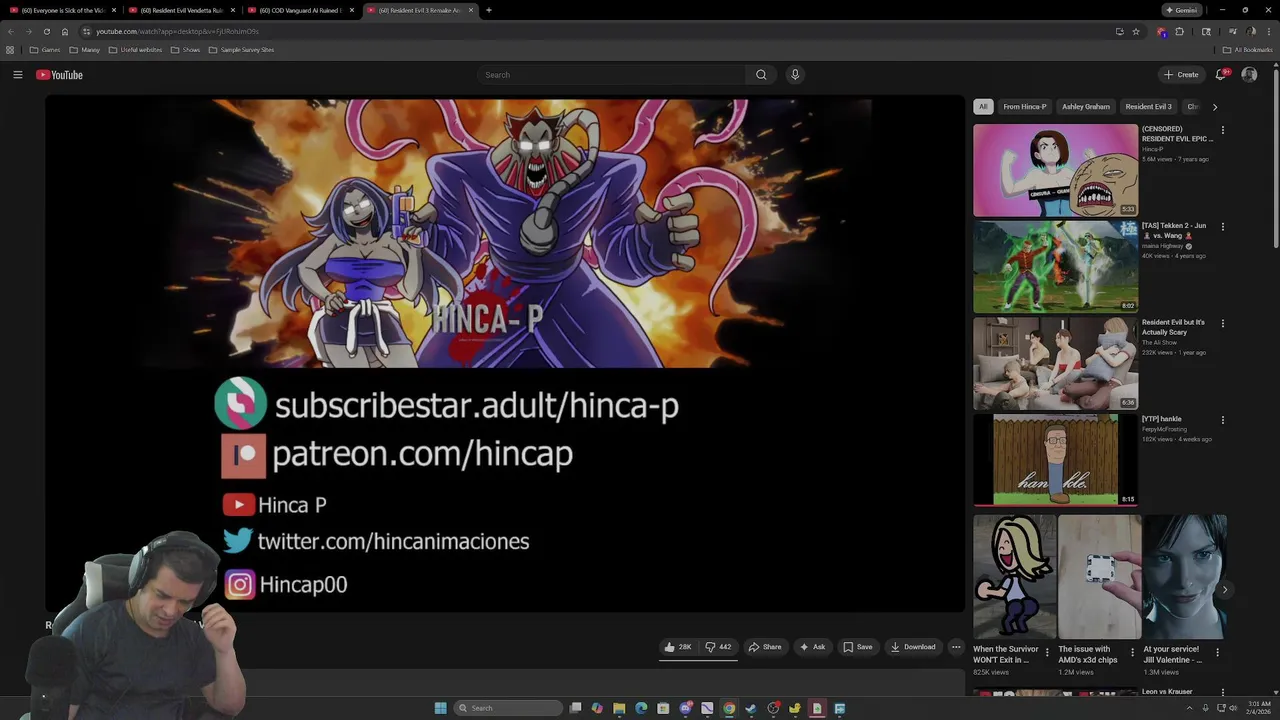
Task: Click the Create button
Action: click(1181, 75)
